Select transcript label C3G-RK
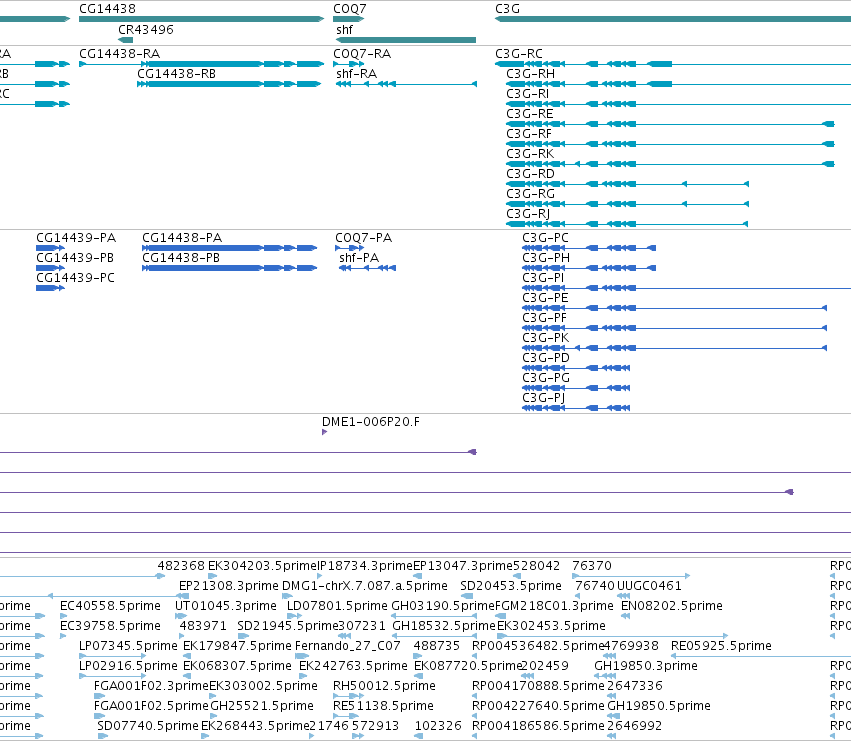This screenshot has width=851, height=741. tap(530, 154)
